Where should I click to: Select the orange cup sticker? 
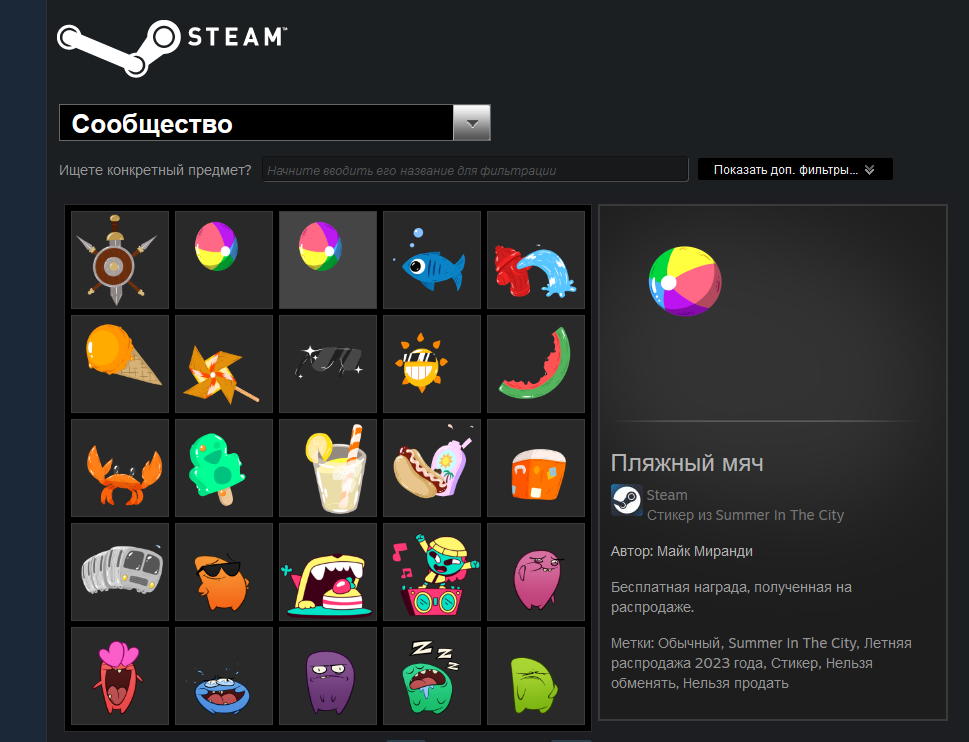click(x=536, y=468)
